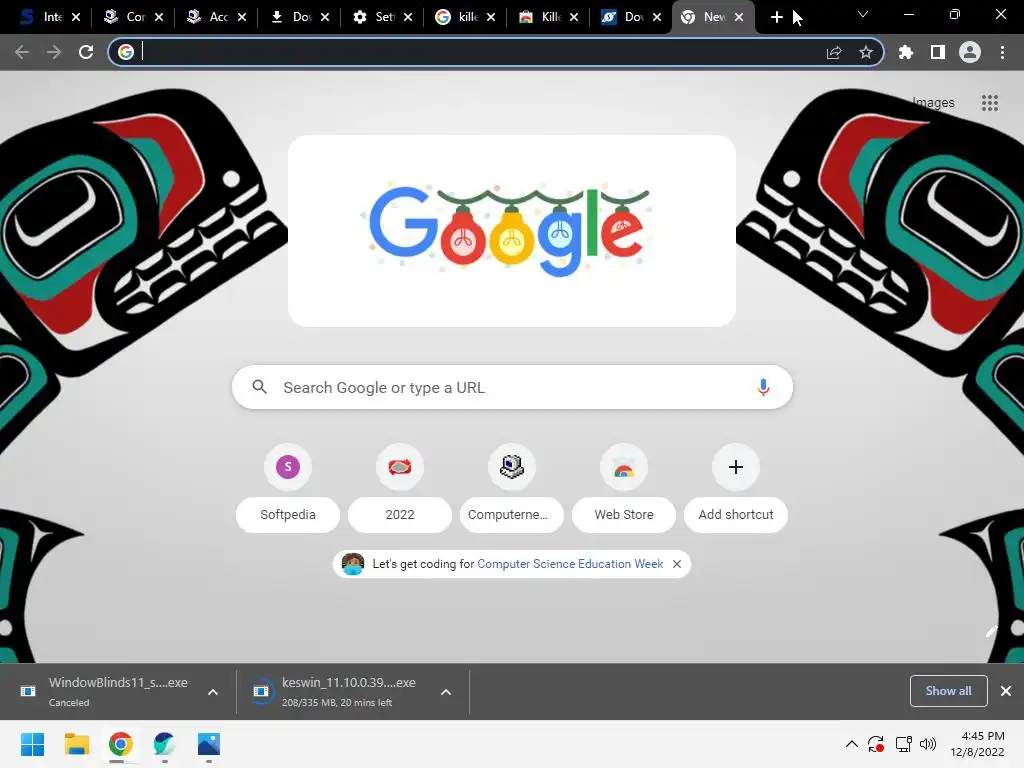Add a new shortcut

[736, 488]
